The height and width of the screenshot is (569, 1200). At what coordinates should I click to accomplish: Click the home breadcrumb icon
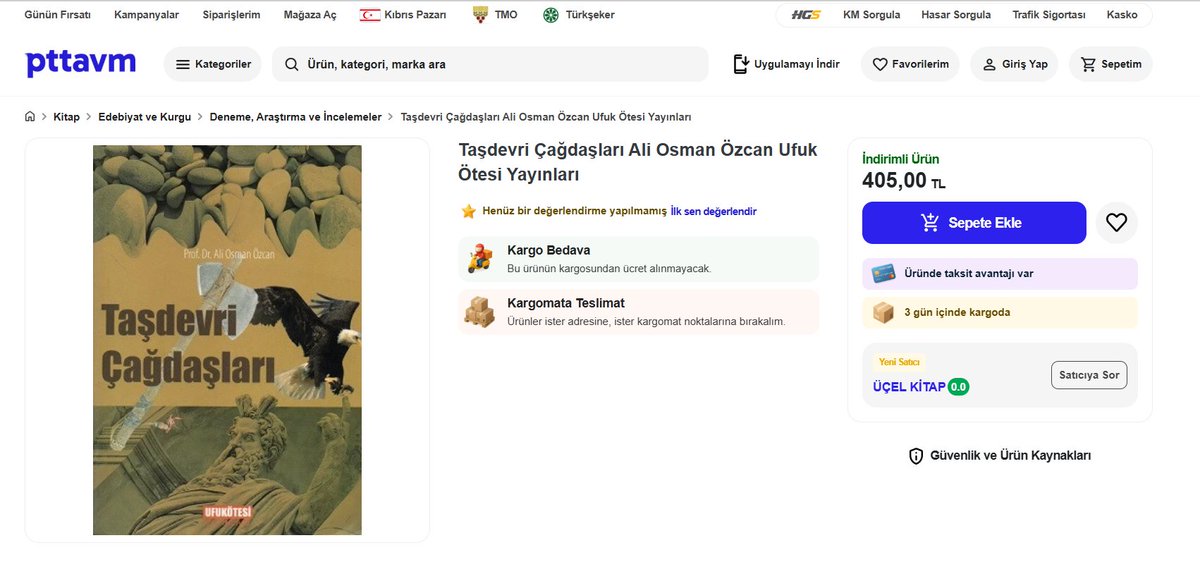tap(30, 117)
